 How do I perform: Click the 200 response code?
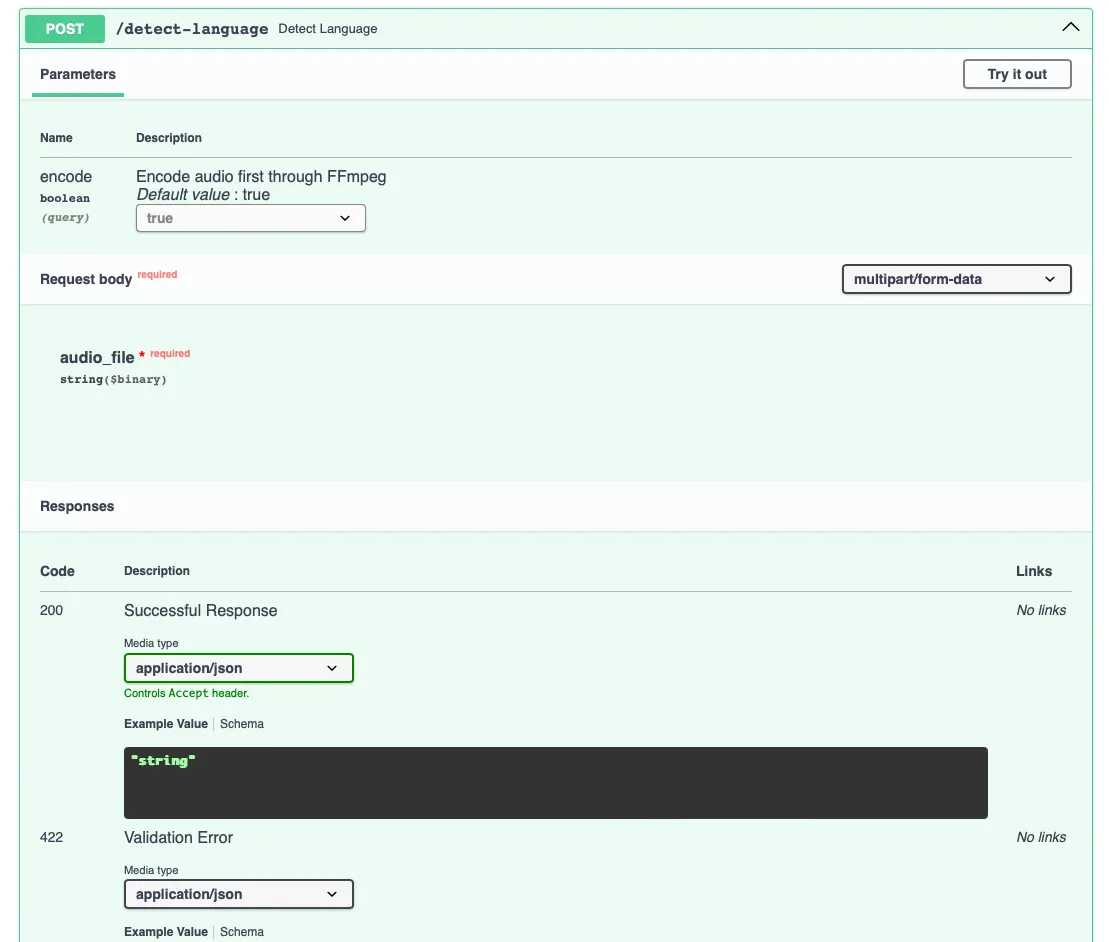tap(51, 610)
